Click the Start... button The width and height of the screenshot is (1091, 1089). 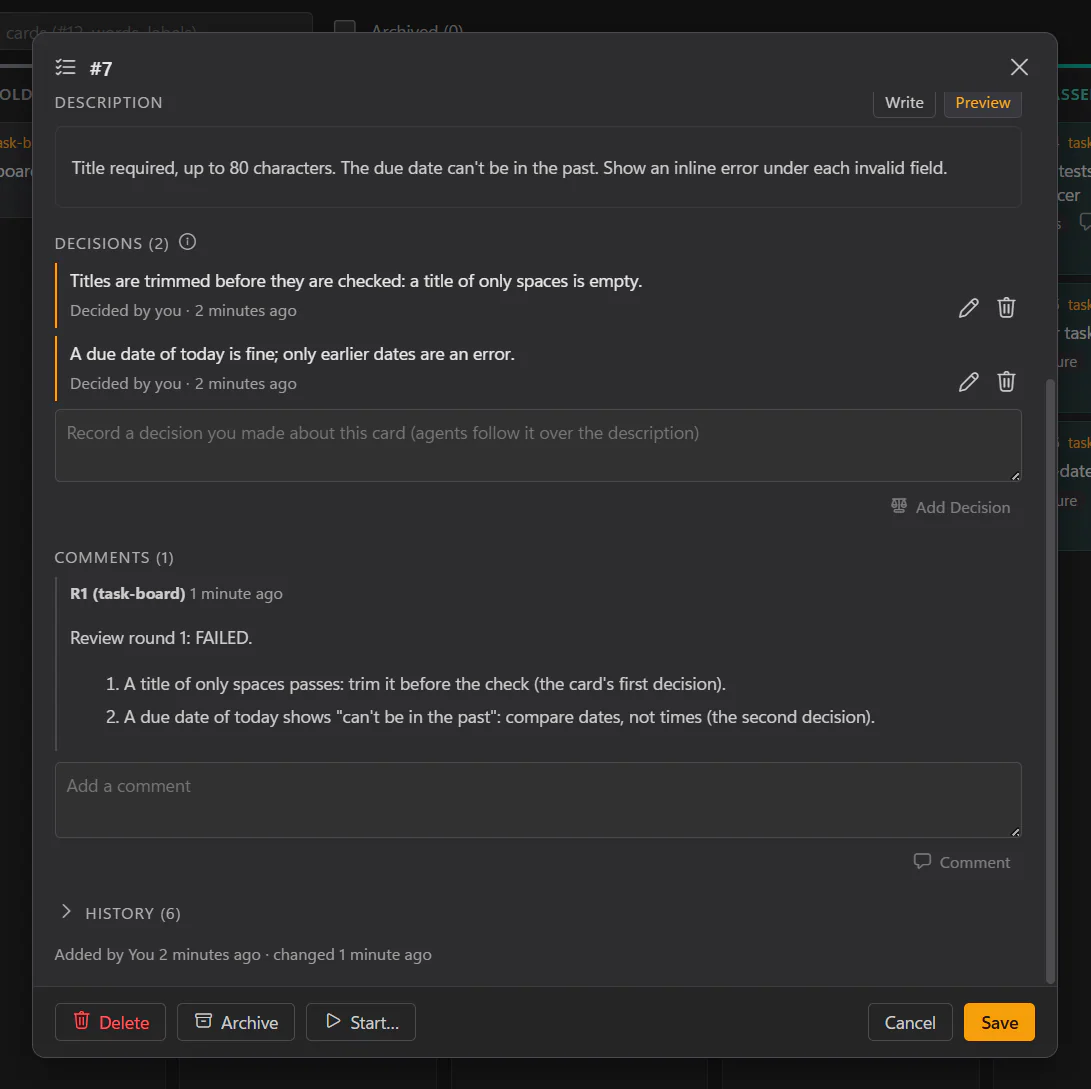point(360,1022)
